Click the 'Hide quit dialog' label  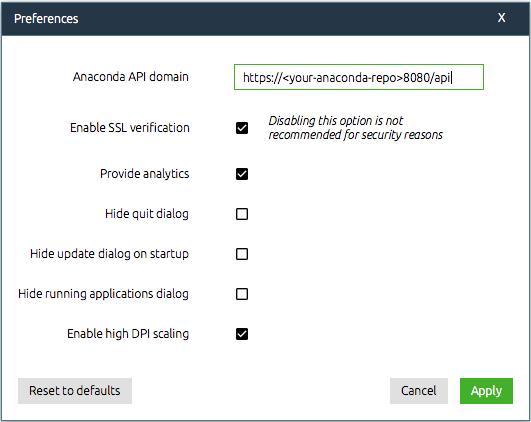point(147,214)
